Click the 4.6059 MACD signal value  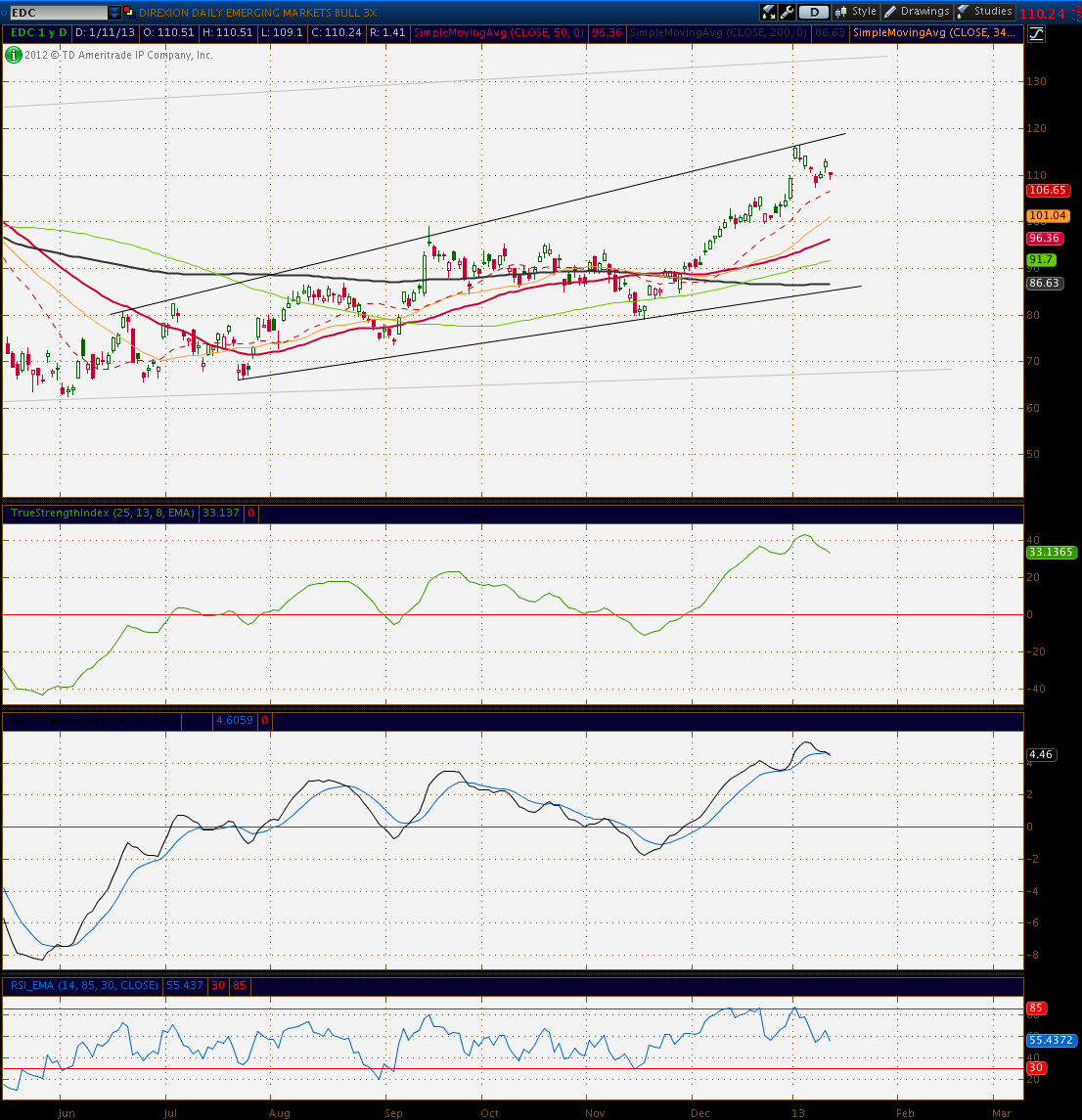tap(234, 720)
